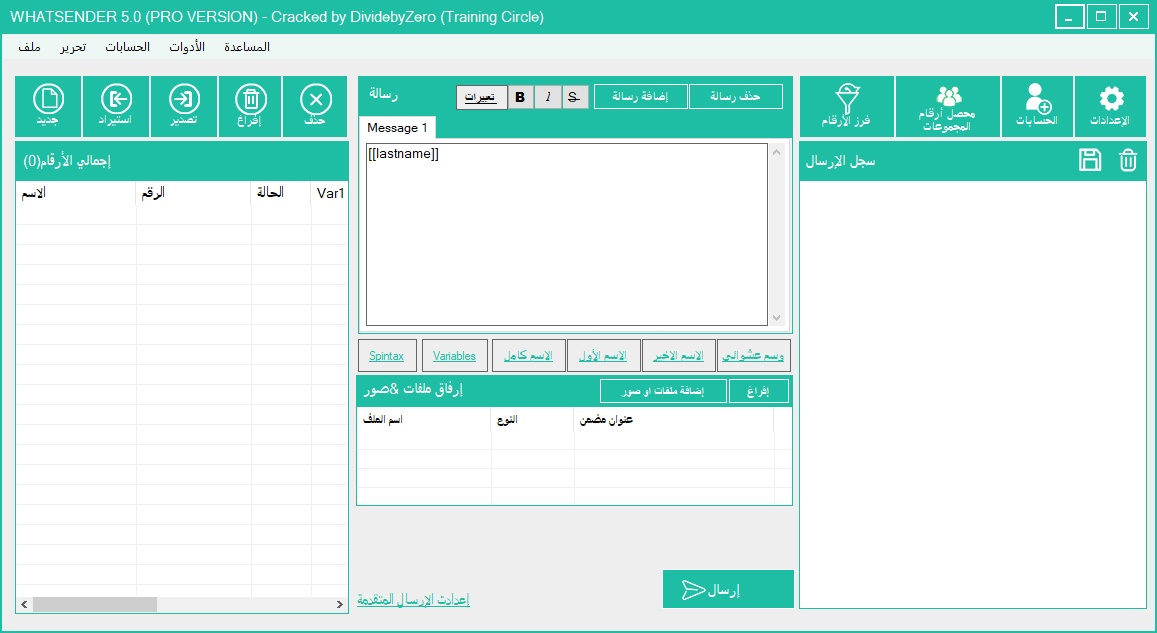Click the الحالة column header
1157x633 pixels.
281,193
